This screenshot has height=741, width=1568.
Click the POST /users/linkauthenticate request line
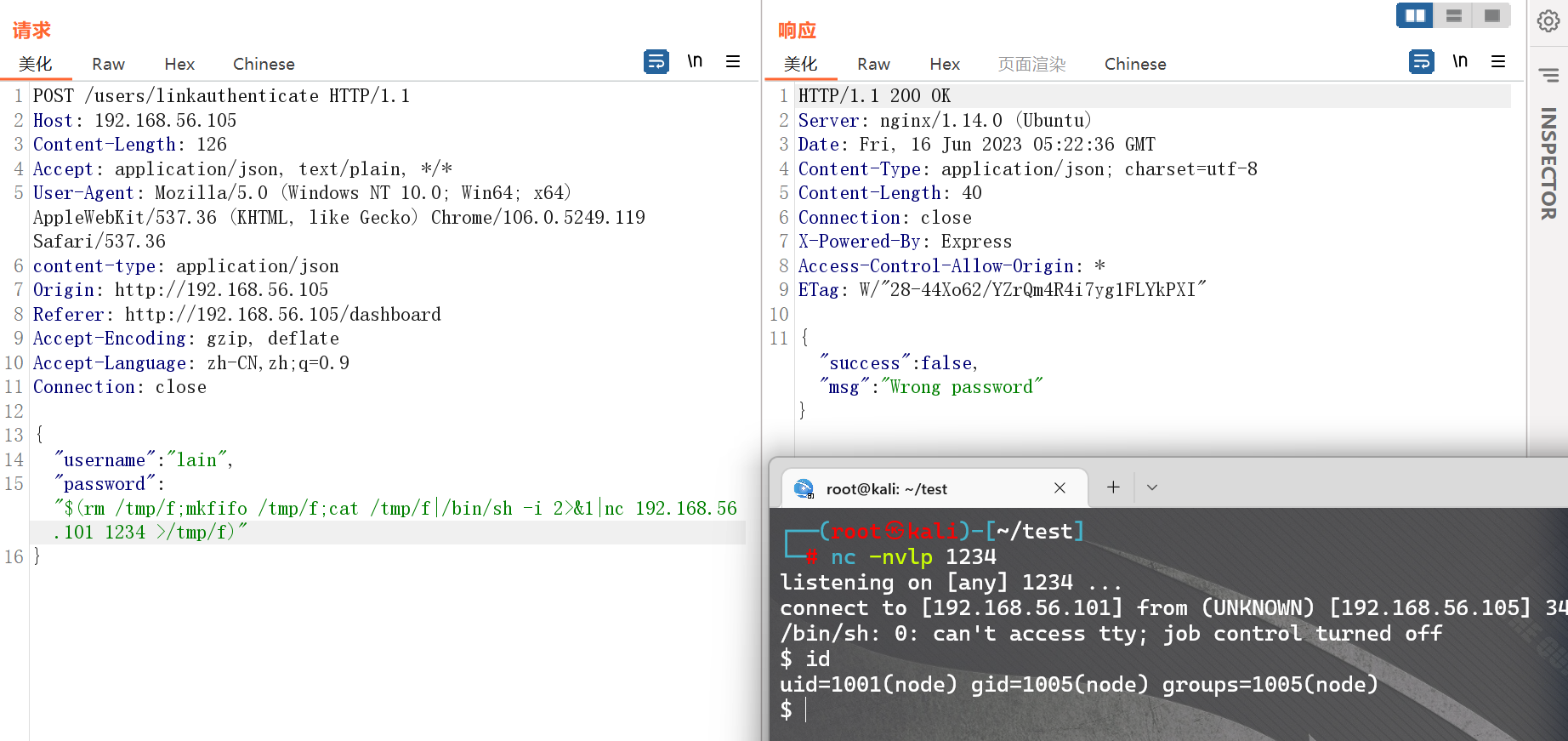[222, 96]
